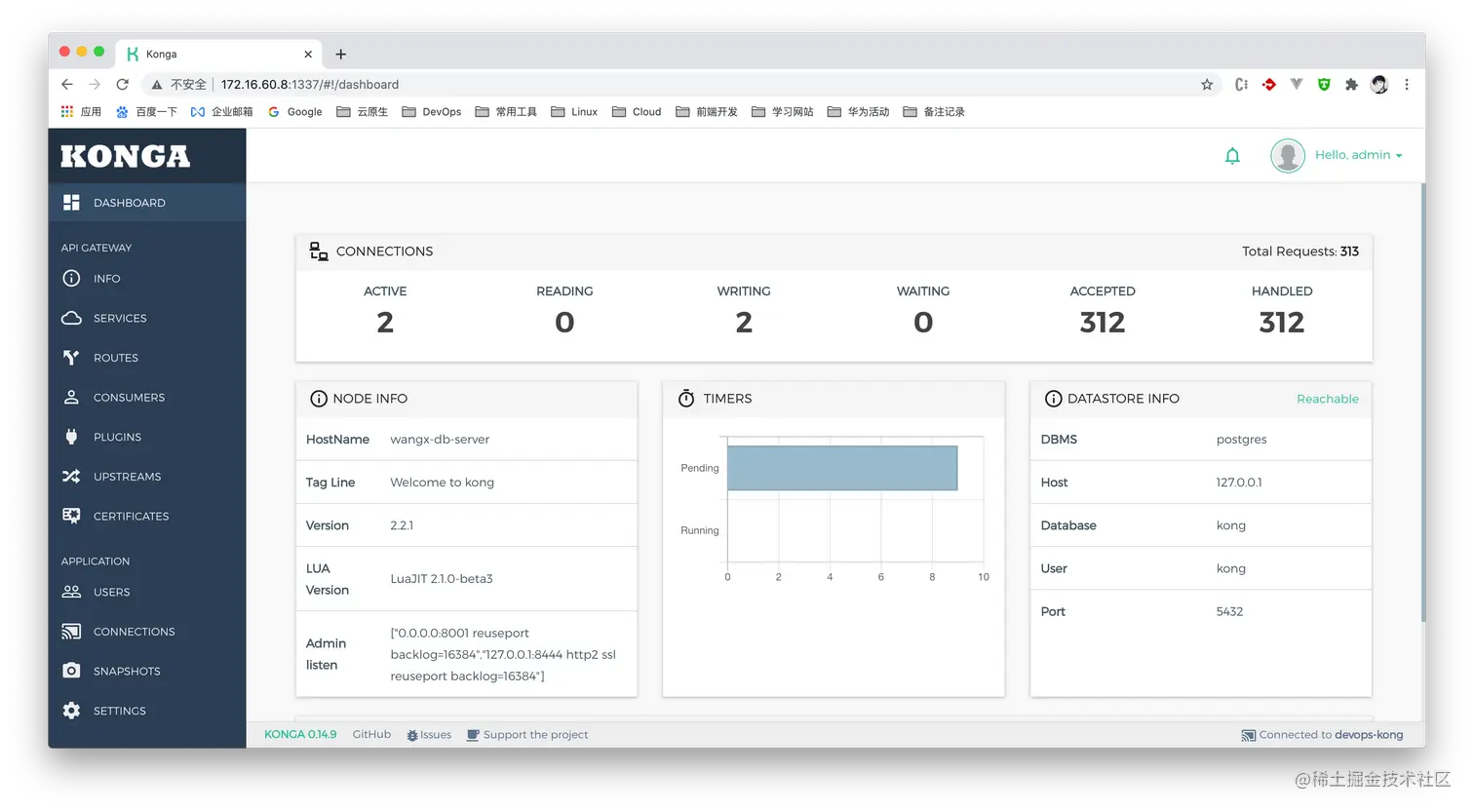Open the Services menu label

[x=120, y=318]
